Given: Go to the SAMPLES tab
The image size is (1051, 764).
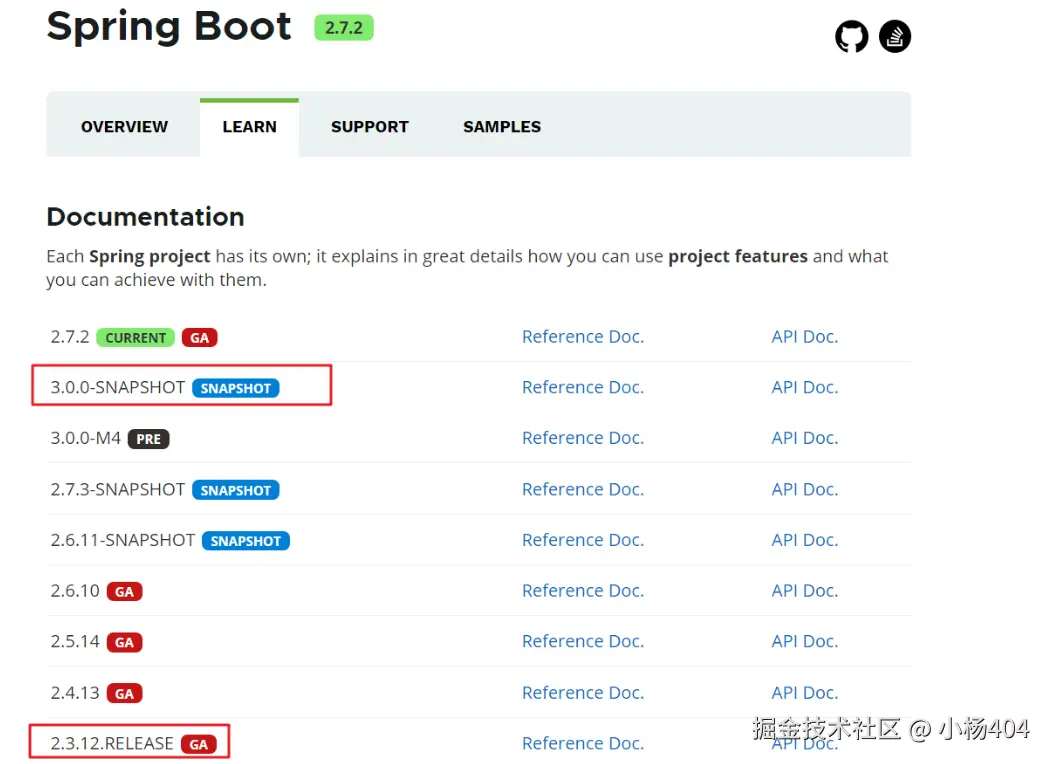Looking at the screenshot, I should tap(501, 127).
